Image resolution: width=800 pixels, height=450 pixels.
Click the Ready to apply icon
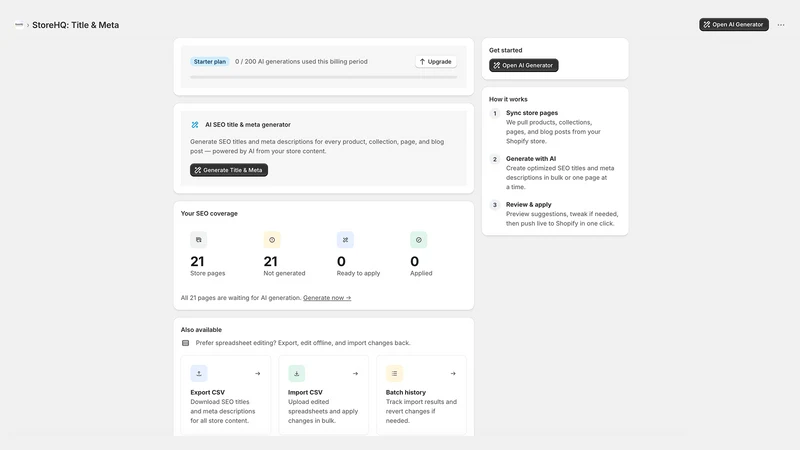(x=345, y=240)
